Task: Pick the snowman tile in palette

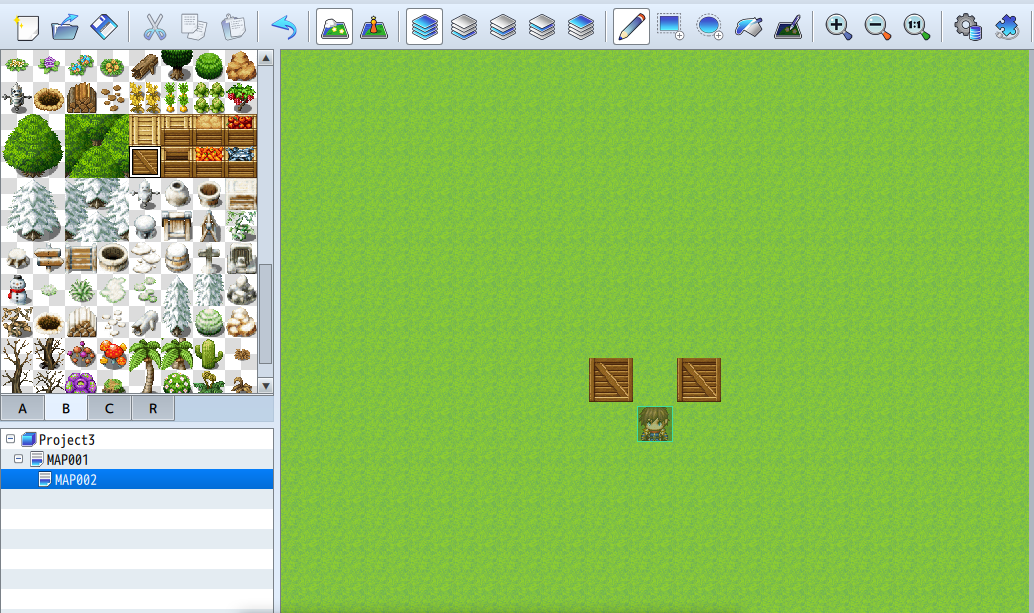Action: (17, 291)
